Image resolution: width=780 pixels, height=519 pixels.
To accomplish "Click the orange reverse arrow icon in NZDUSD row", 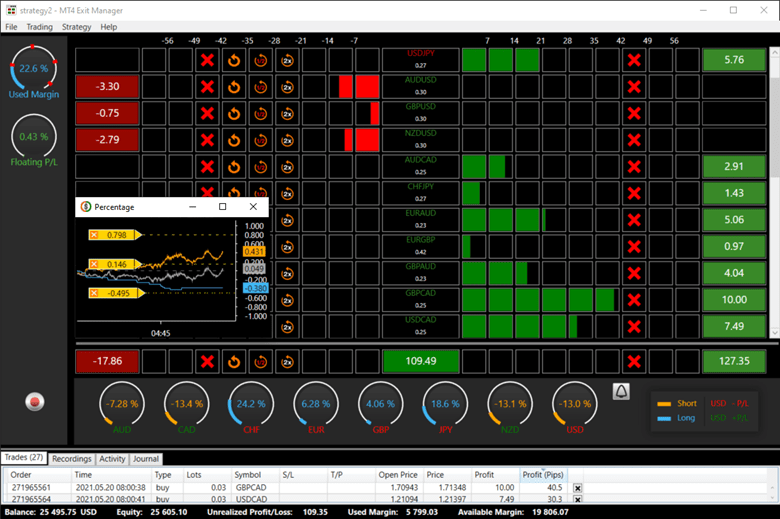I will click(x=234, y=140).
